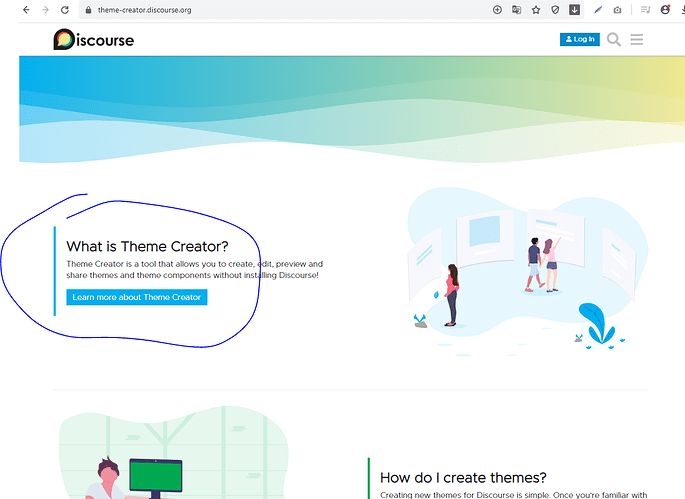Open the browser profile avatar
Screen dimensions: 685x499
tap(665, 10)
